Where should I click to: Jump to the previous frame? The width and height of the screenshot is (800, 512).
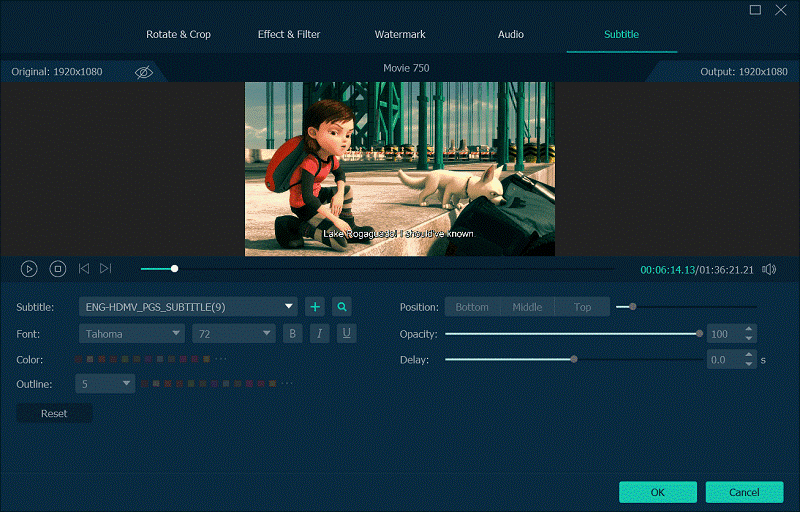[x=84, y=268]
